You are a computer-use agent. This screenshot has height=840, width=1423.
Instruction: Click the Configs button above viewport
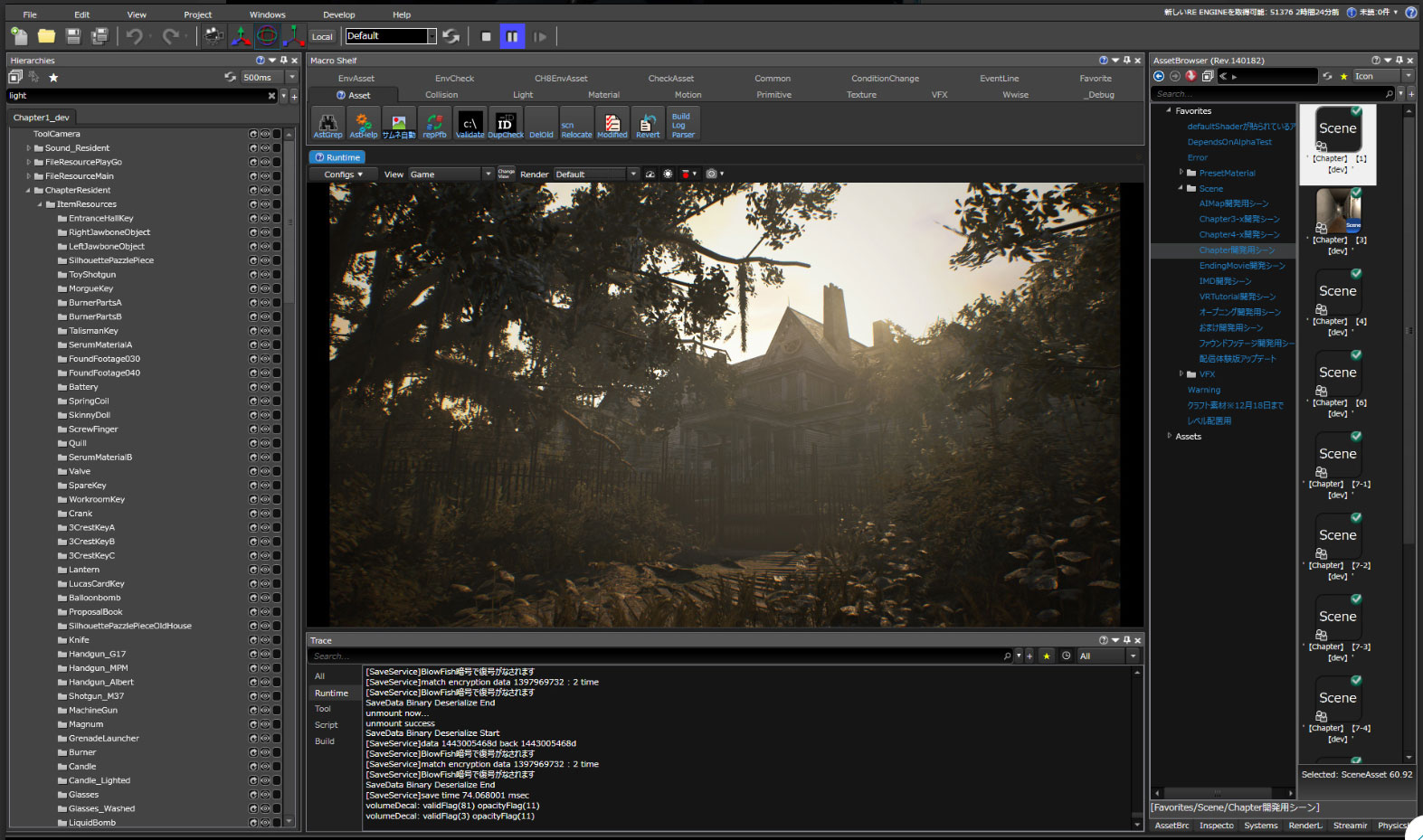click(343, 175)
